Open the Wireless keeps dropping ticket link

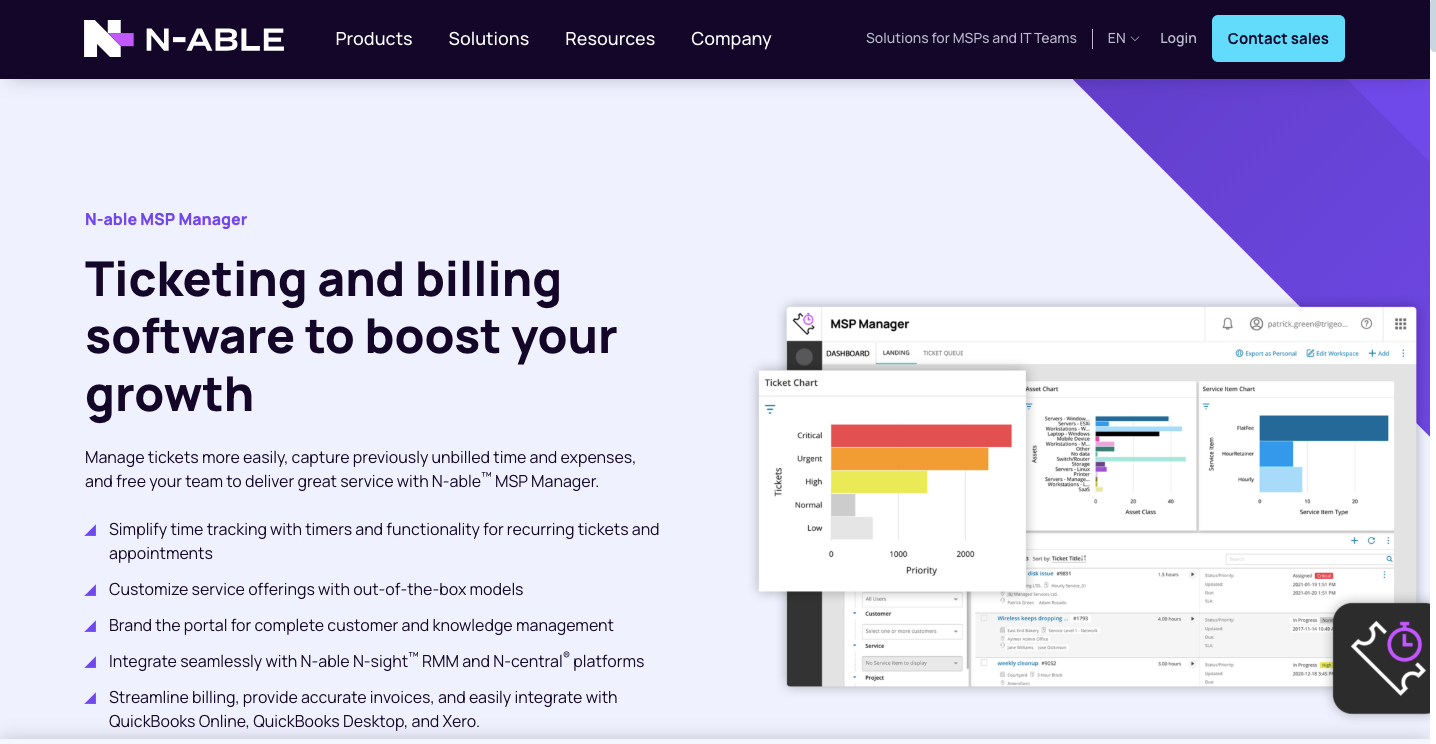1033,618
